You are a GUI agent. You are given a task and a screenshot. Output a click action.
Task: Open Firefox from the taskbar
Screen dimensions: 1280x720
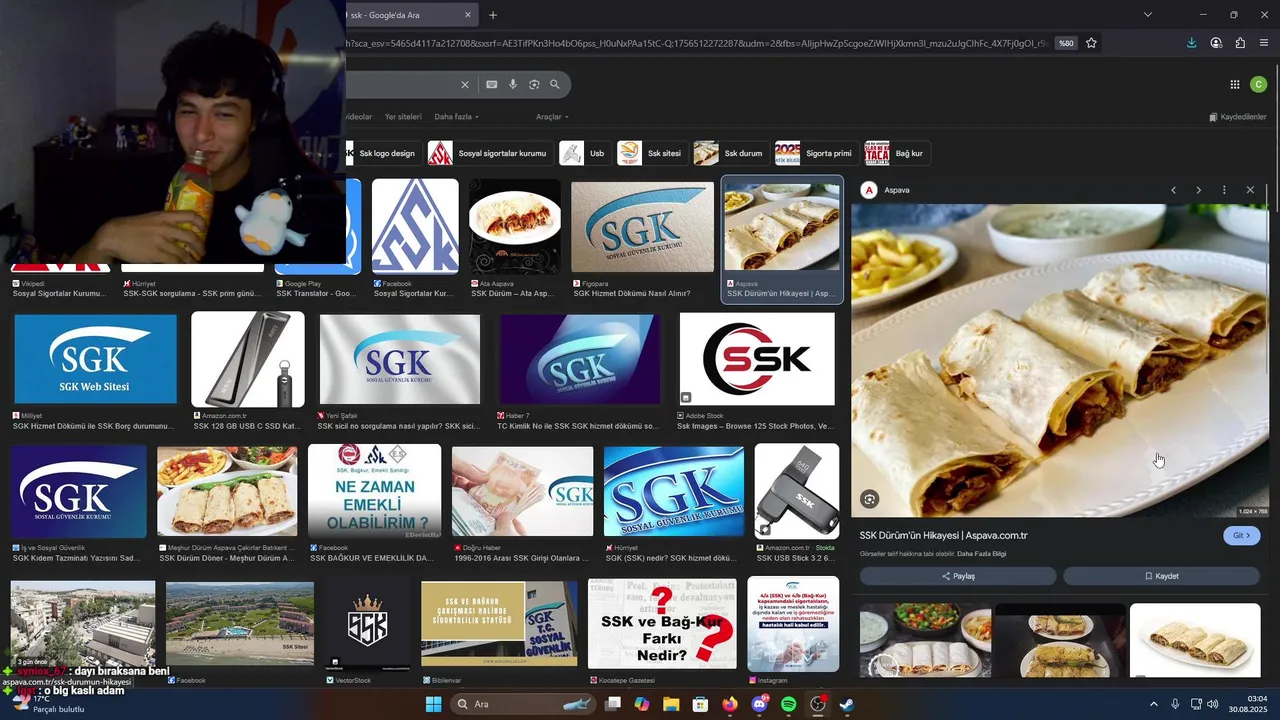coord(730,704)
